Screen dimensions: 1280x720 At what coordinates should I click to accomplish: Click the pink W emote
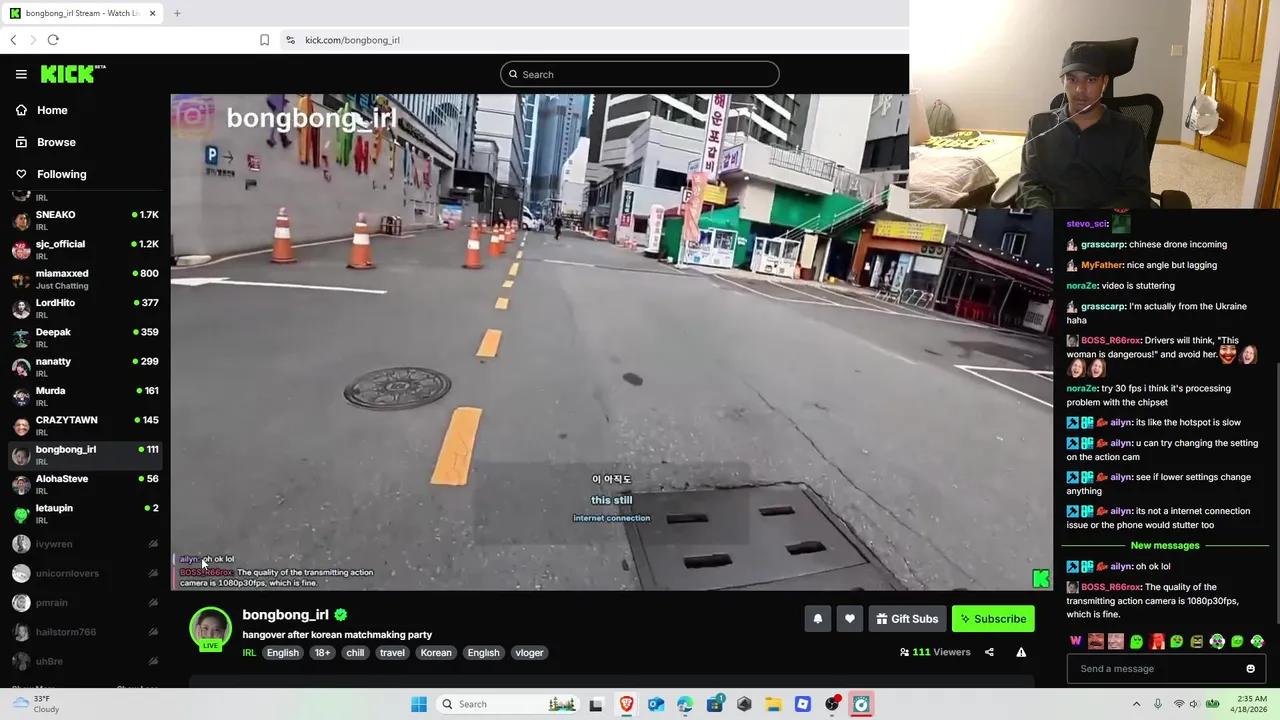[1076, 641]
